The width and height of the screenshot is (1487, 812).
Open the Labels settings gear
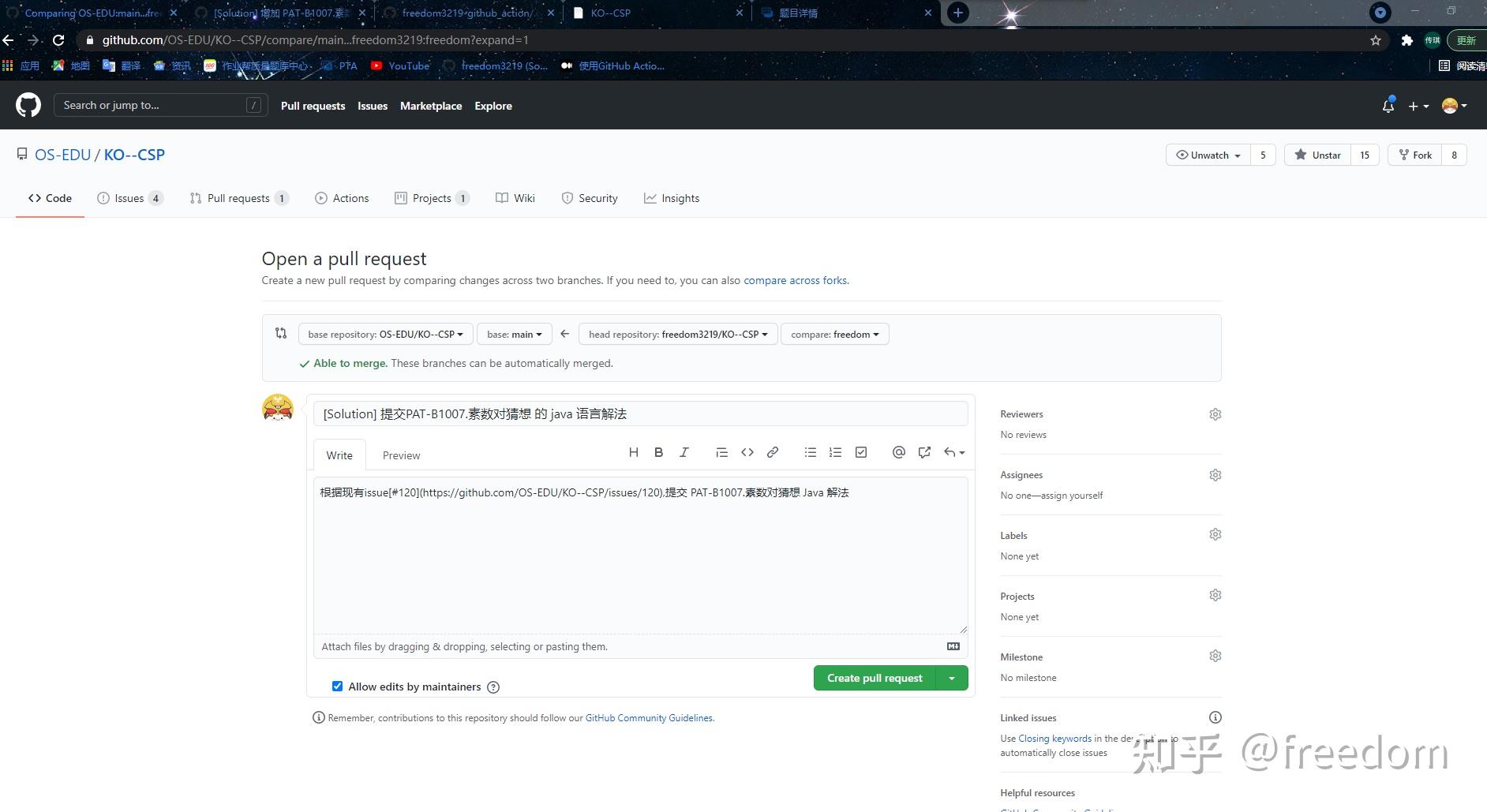pos(1215,534)
